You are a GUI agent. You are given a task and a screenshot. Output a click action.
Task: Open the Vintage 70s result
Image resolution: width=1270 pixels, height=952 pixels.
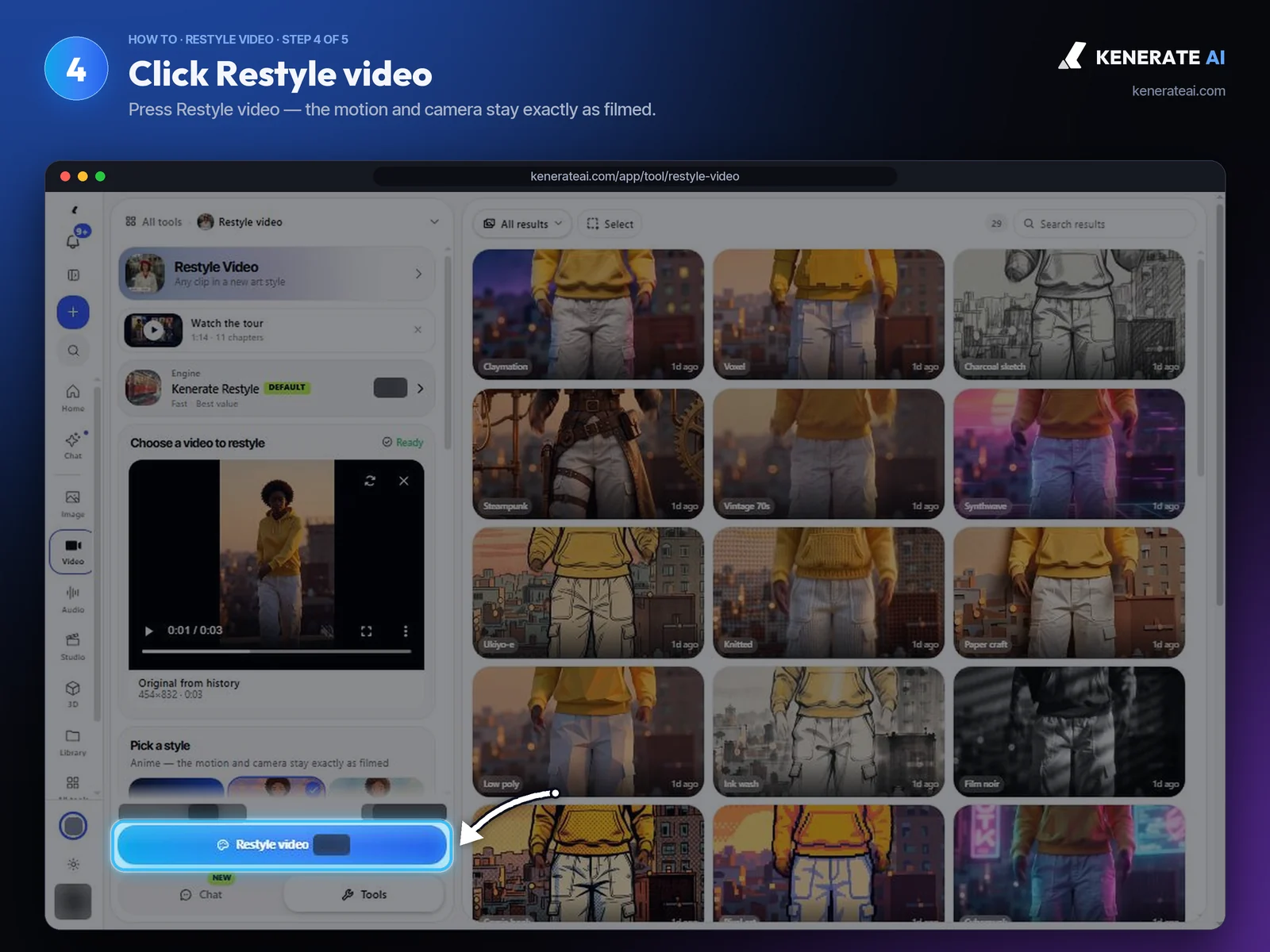[x=829, y=454]
